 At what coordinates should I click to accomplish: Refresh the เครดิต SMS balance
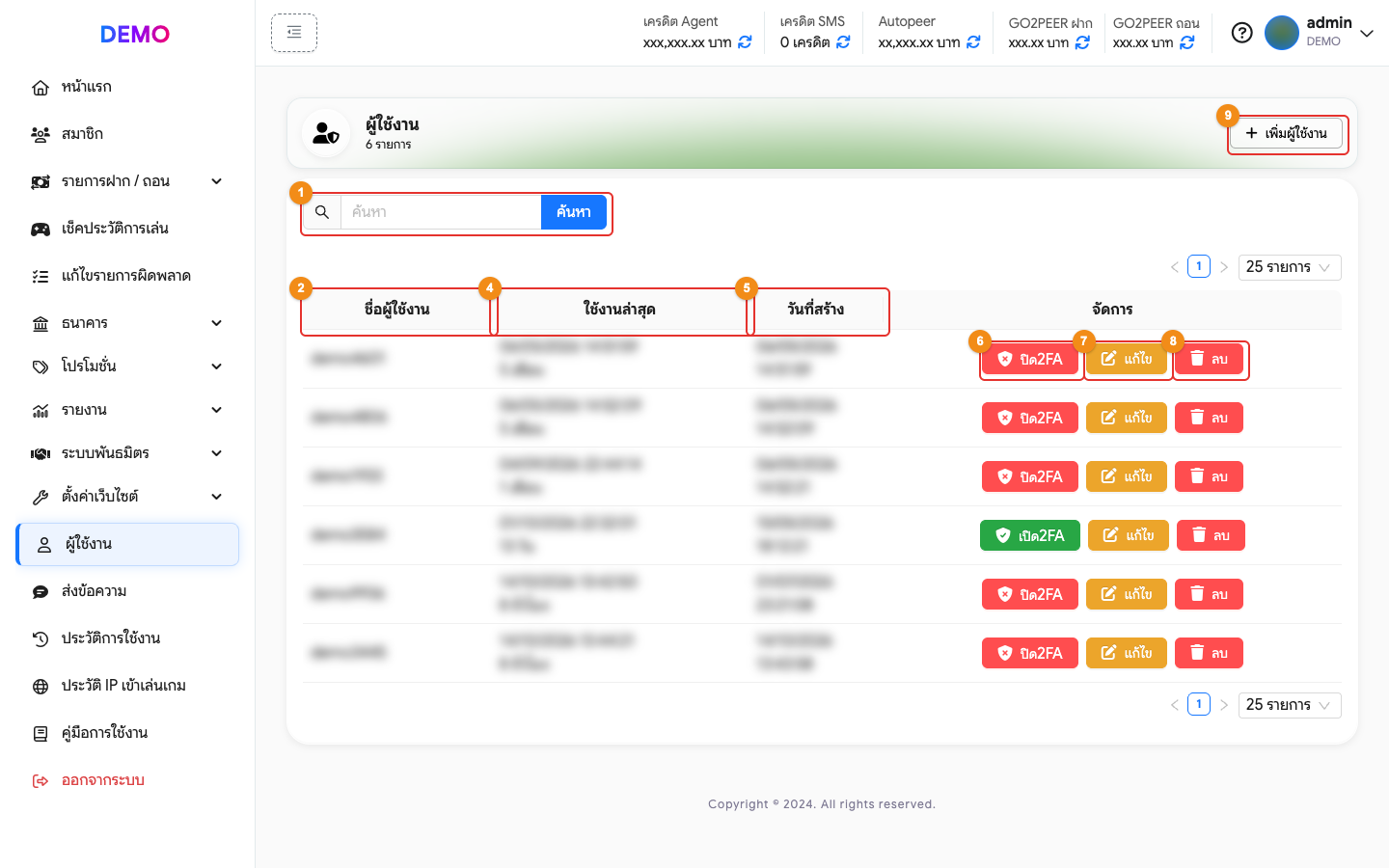[843, 42]
